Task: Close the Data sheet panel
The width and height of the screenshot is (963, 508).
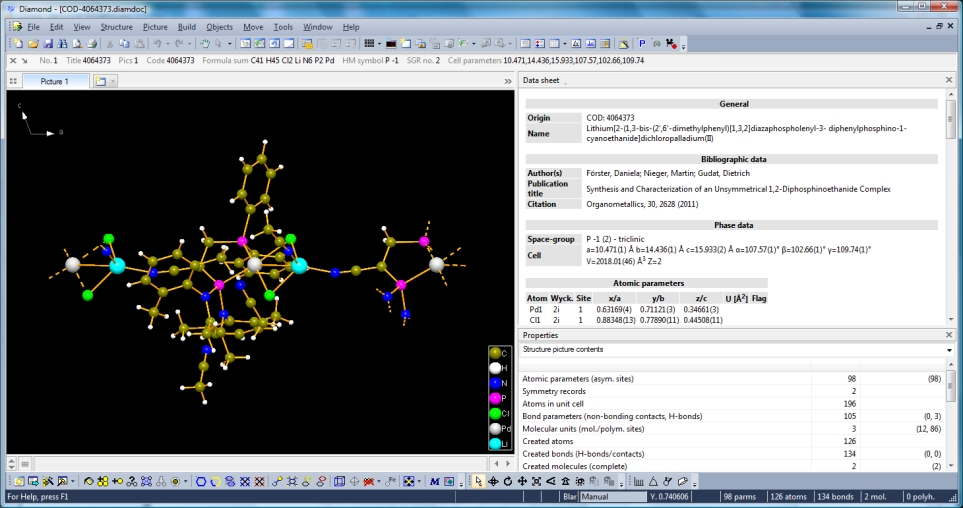Action: [x=949, y=80]
